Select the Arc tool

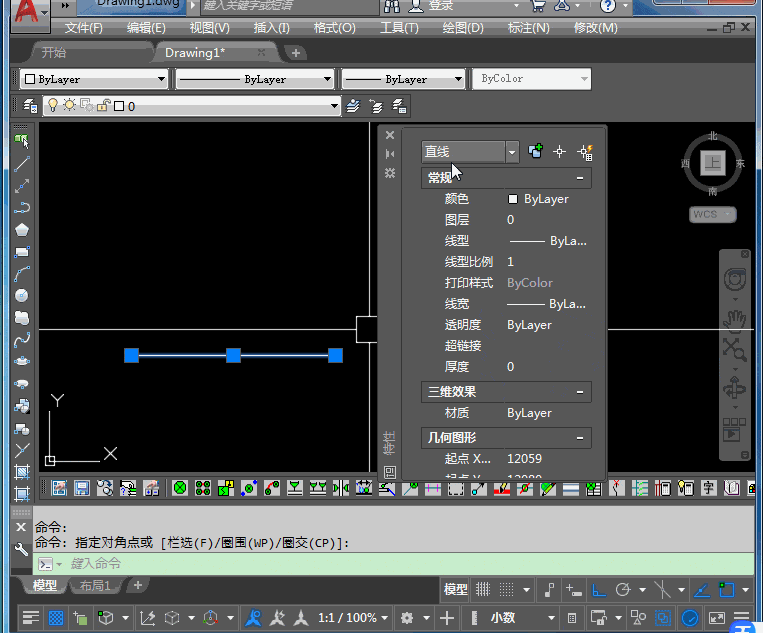pyautogui.click(x=22, y=273)
